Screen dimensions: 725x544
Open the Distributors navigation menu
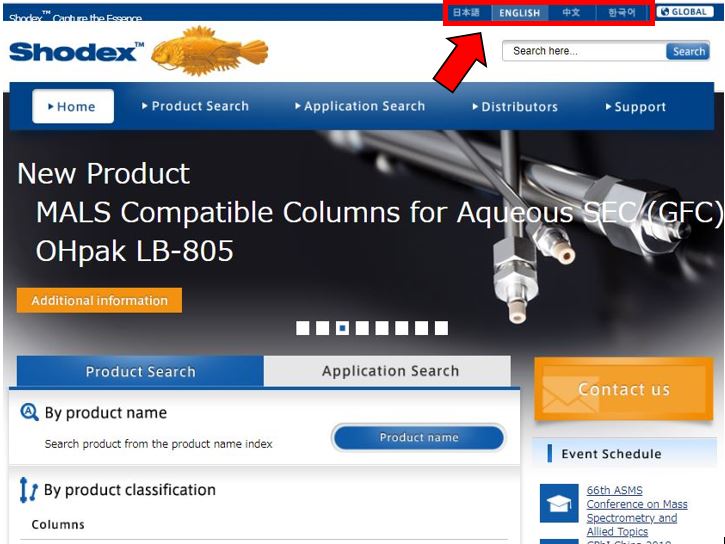[515, 107]
